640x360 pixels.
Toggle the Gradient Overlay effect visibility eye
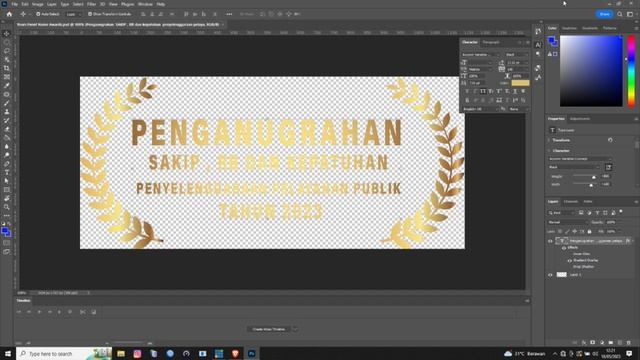click(x=569, y=260)
